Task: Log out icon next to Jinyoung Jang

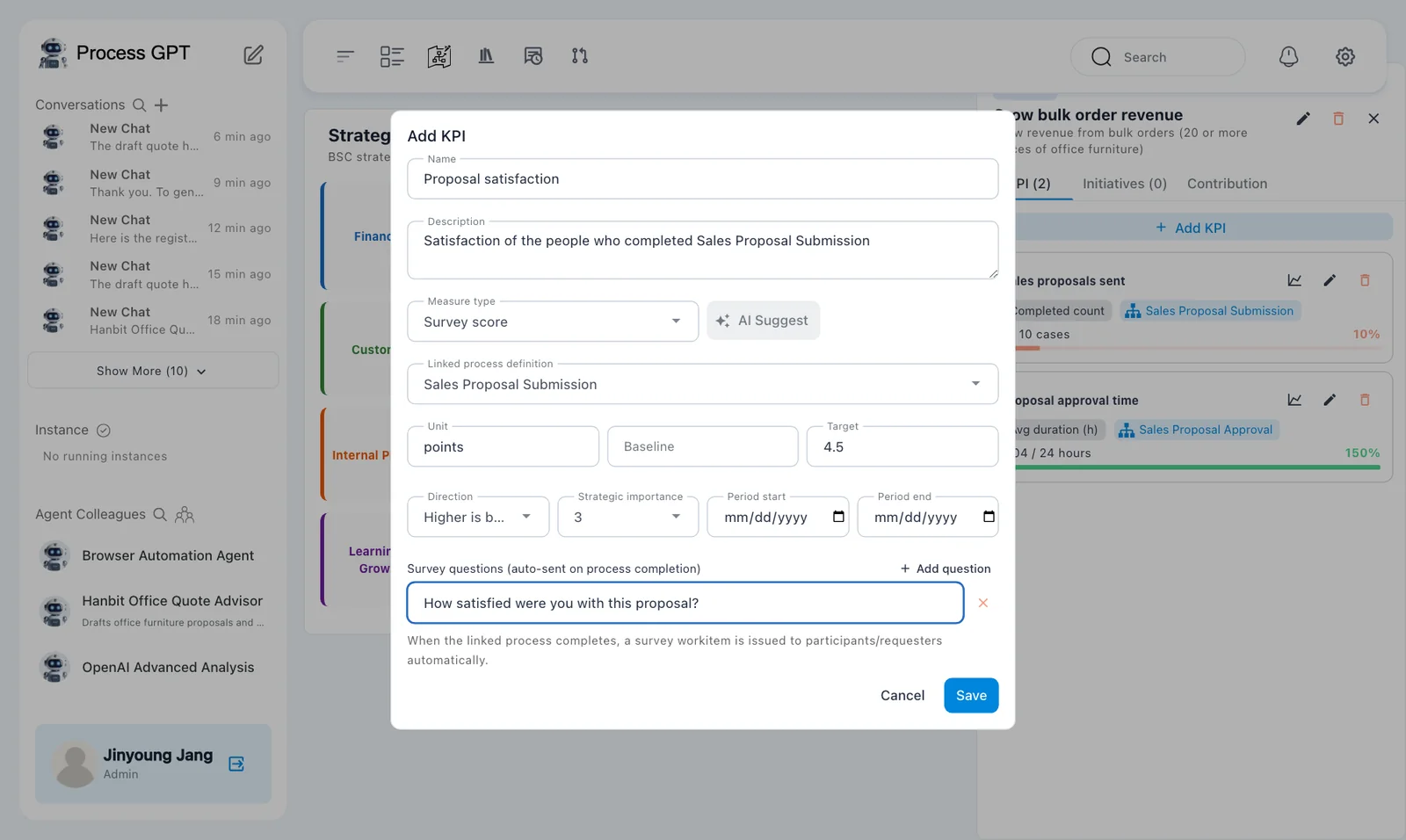Action: tap(236, 764)
